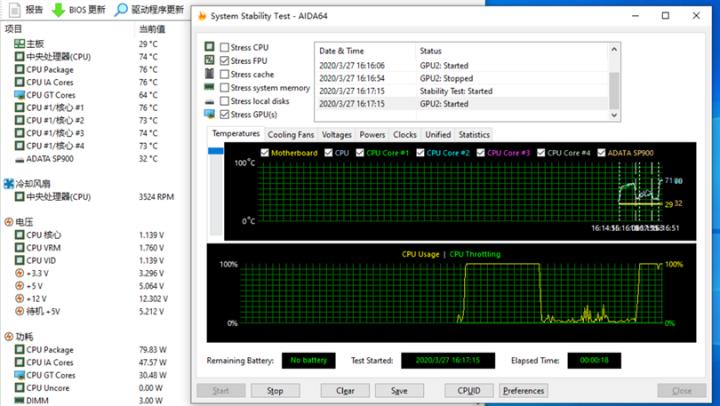Click the Stress local disks icon
Viewport: 720px width, 406px height.
209,102
